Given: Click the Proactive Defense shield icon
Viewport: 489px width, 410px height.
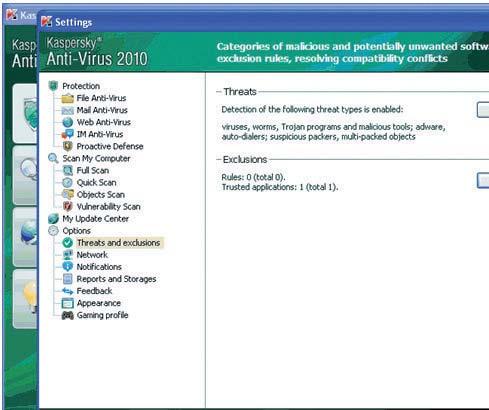Looking at the screenshot, I should [x=67, y=146].
